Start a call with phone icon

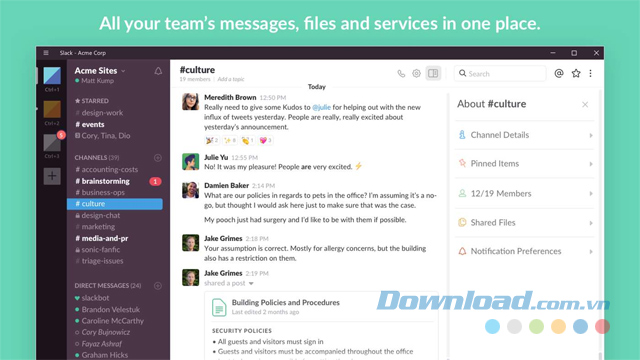pos(401,73)
